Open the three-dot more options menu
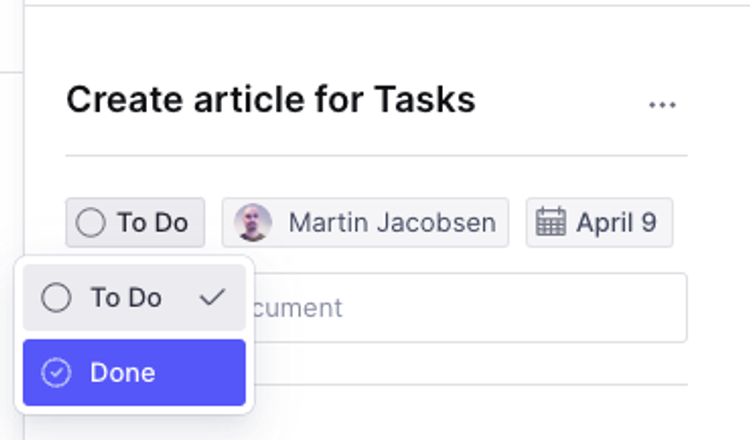 tap(662, 105)
